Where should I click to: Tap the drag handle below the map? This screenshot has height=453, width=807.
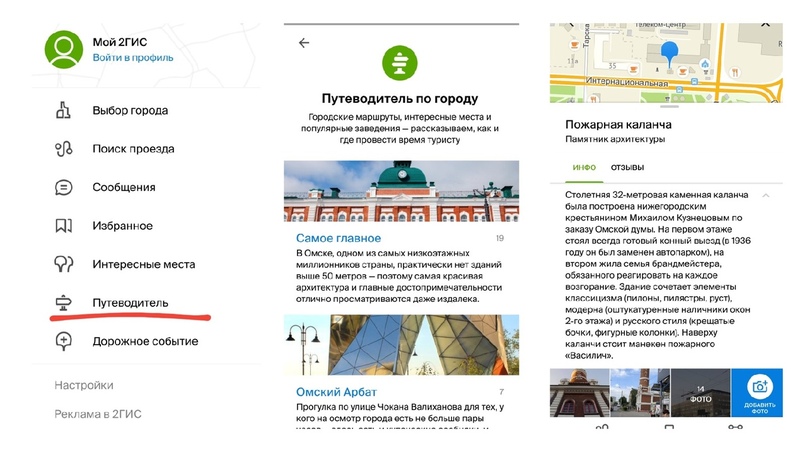tap(669, 107)
